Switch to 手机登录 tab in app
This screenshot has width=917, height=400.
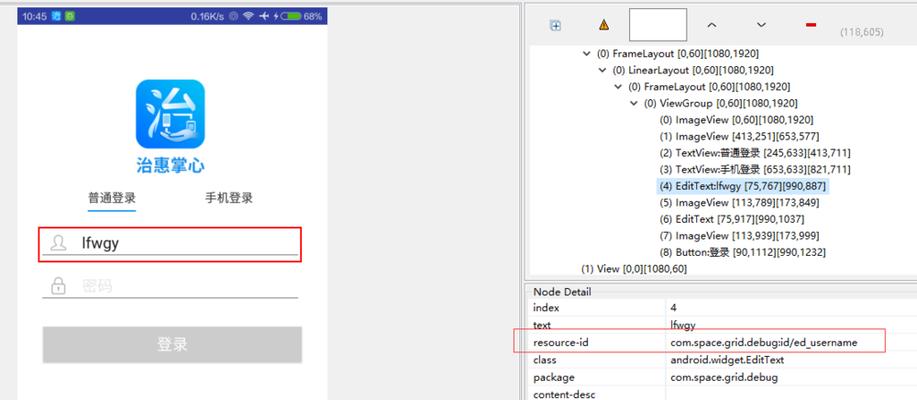coord(229,198)
